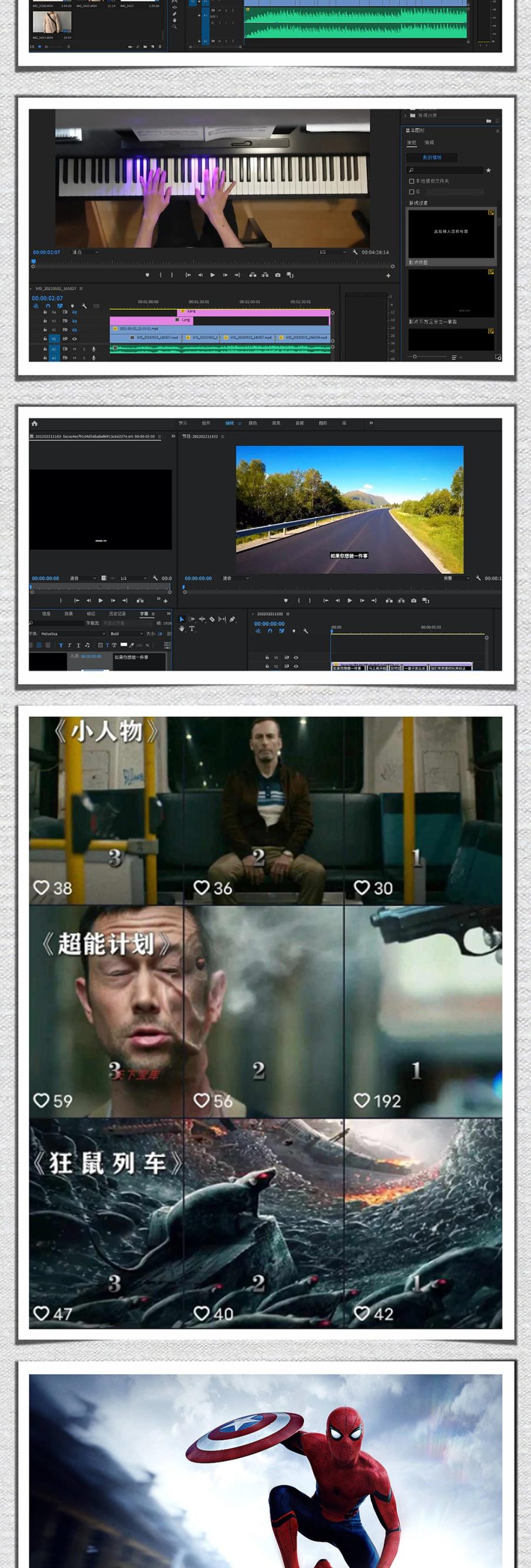Click the Home icon in road-video Premiere window

(x=34, y=423)
